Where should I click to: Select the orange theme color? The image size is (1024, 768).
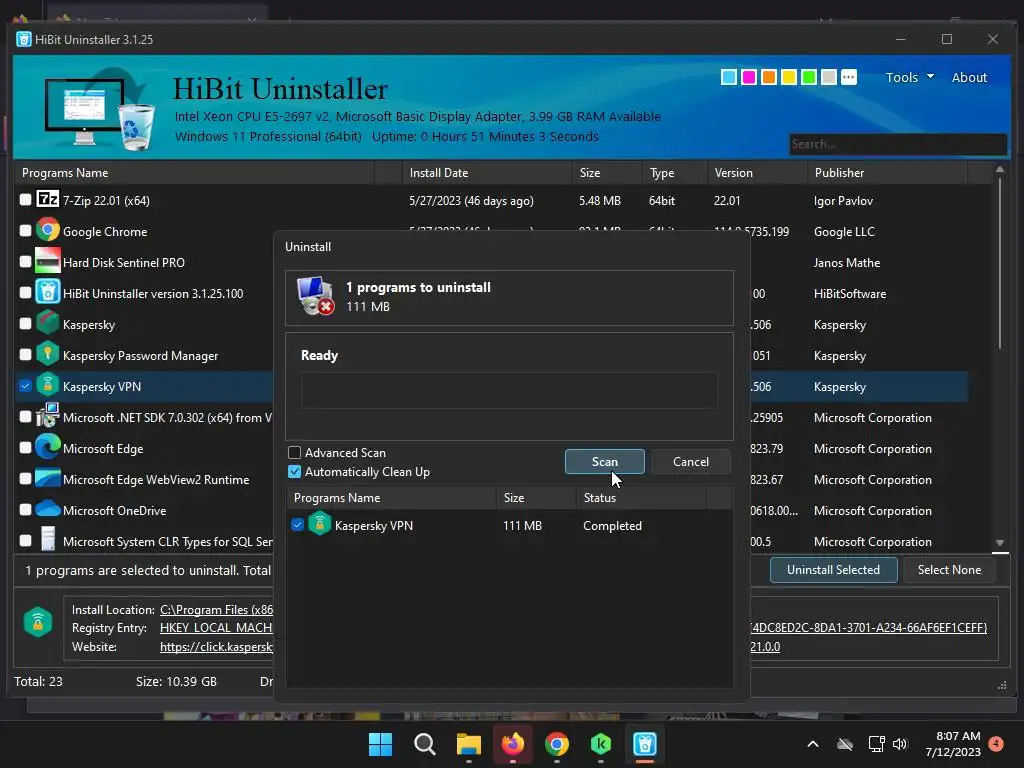[x=769, y=77]
